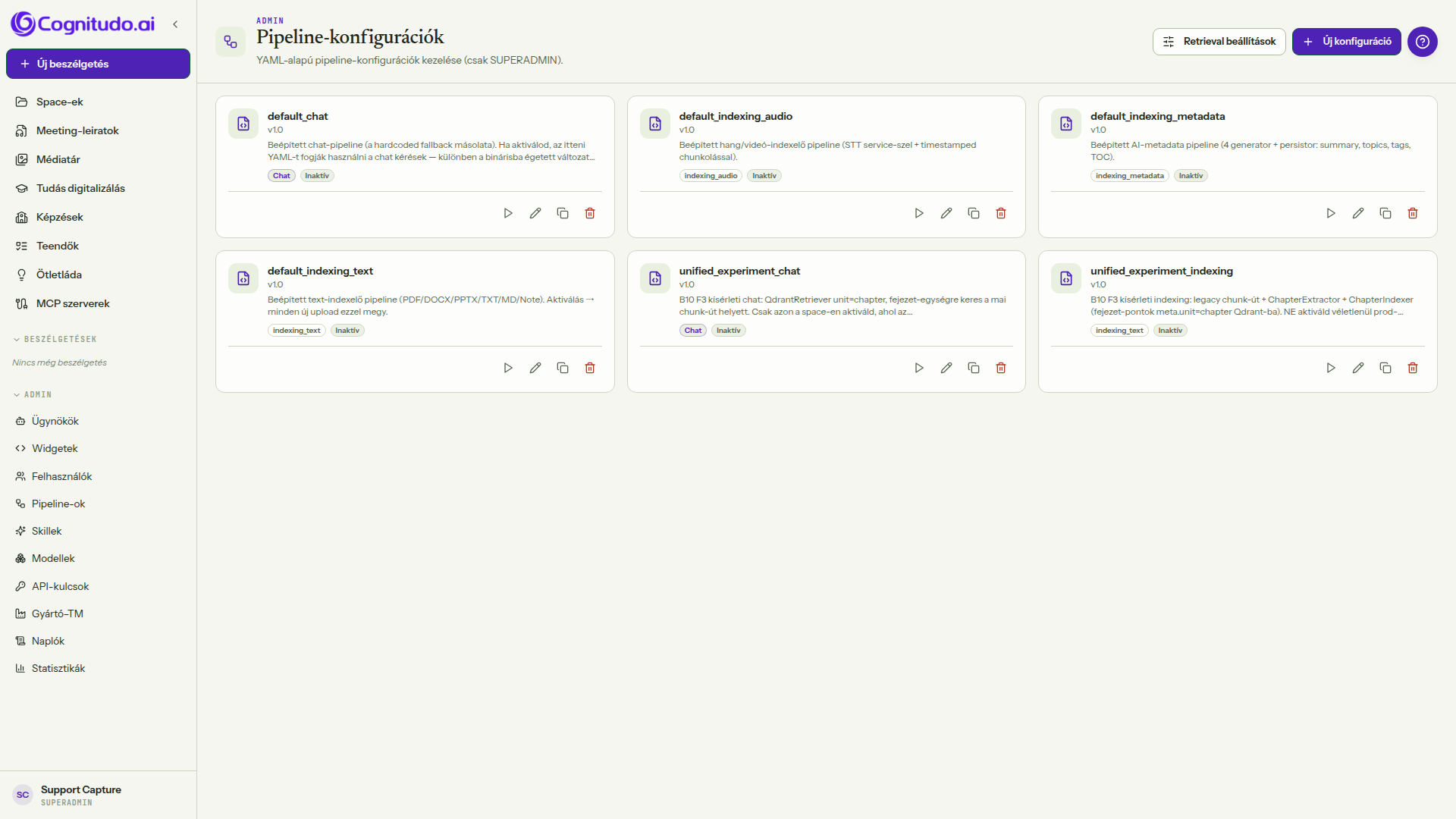Open the help question mark icon

1423,42
